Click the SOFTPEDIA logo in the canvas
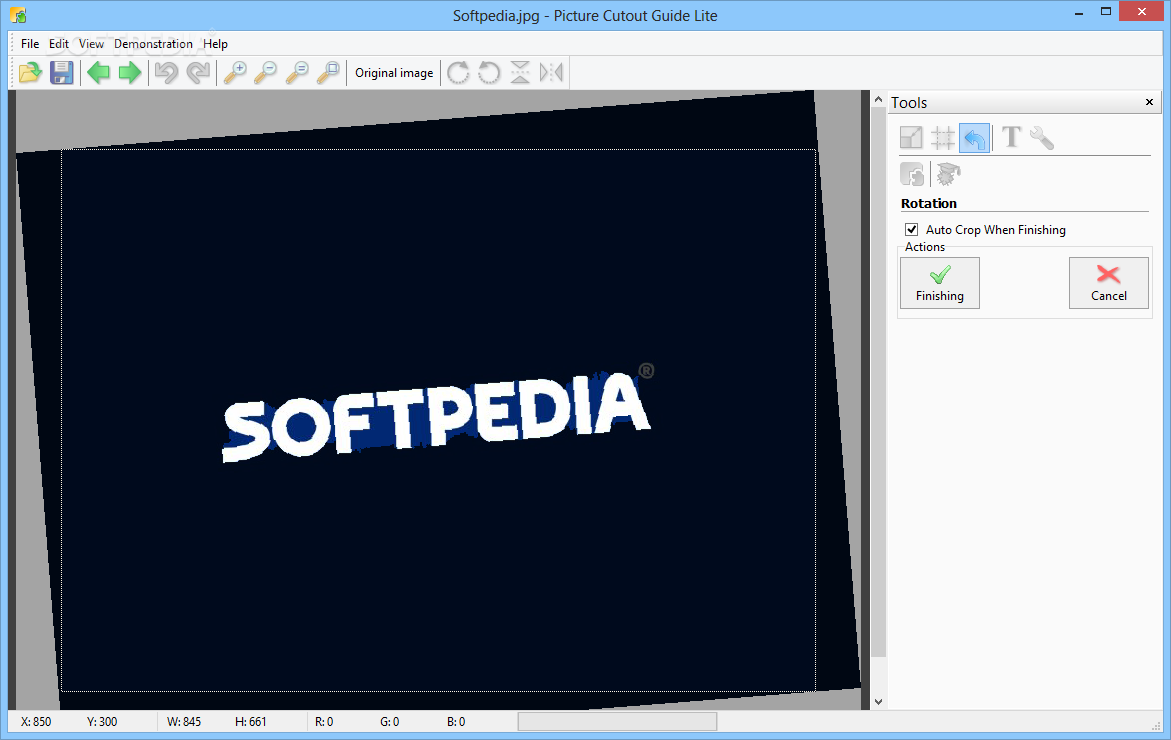 [437, 414]
